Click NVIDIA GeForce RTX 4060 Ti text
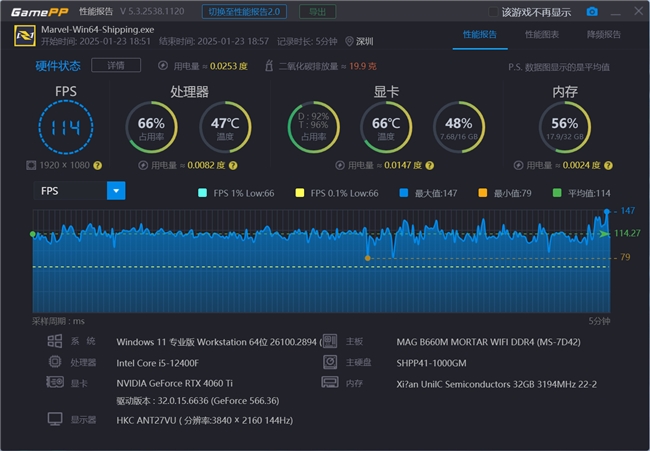This screenshot has height=451, width=650. [175, 383]
